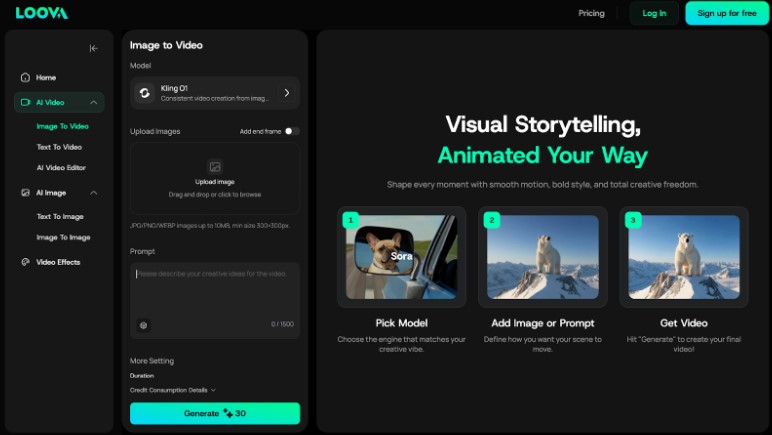This screenshot has width=772, height=435.
Task: Click the "Duration" label
Action: pyautogui.click(x=142, y=375)
